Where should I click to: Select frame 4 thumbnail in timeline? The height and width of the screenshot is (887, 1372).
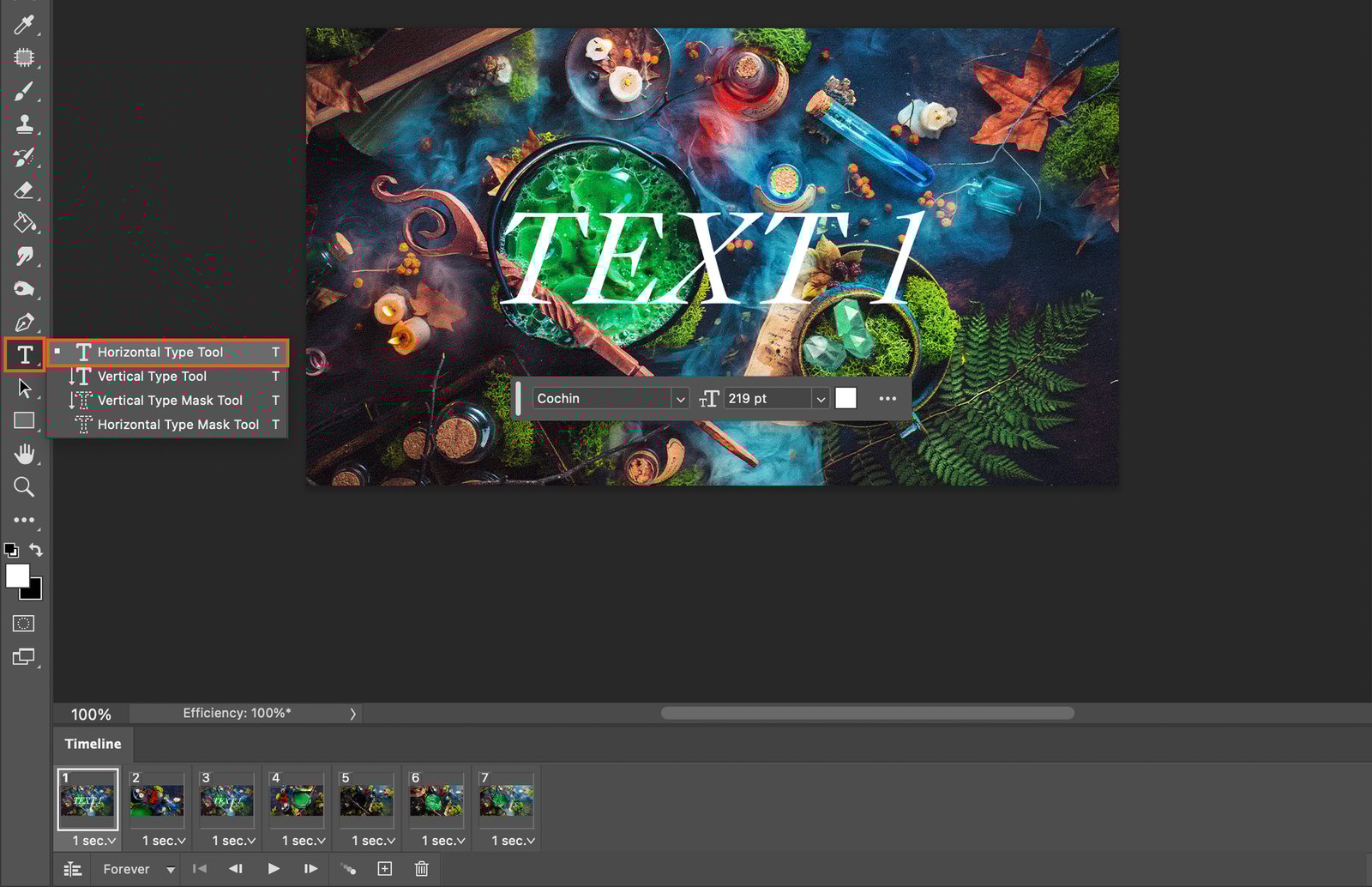(x=297, y=800)
